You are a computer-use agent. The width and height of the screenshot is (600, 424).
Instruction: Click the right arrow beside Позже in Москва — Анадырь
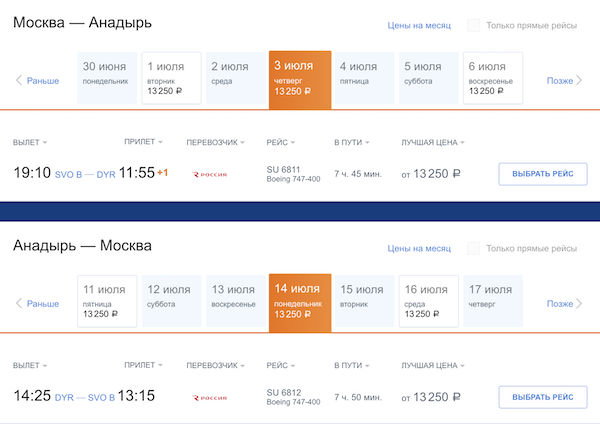coord(580,80)
